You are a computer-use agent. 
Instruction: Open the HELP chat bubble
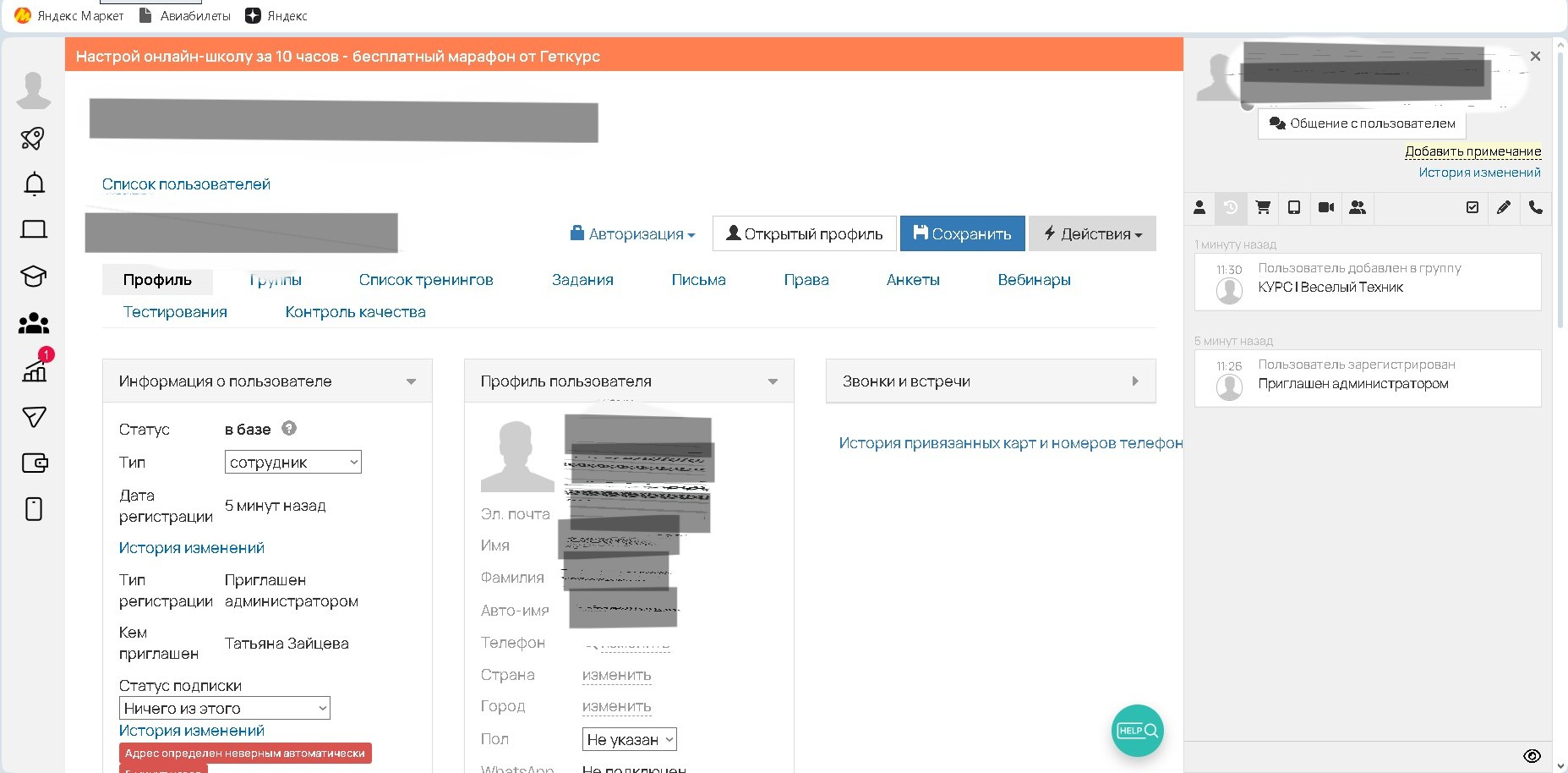(1138, 731)
